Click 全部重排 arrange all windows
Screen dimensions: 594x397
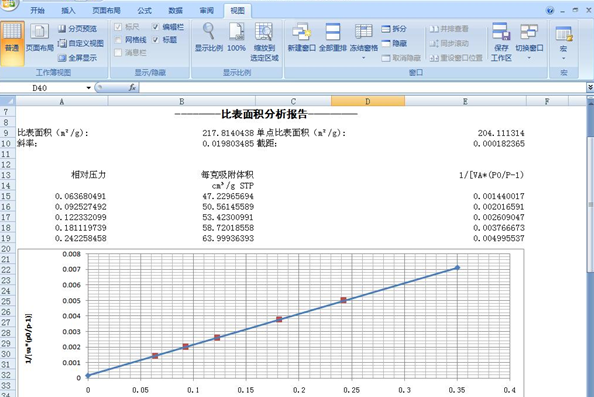click(333, 37)
